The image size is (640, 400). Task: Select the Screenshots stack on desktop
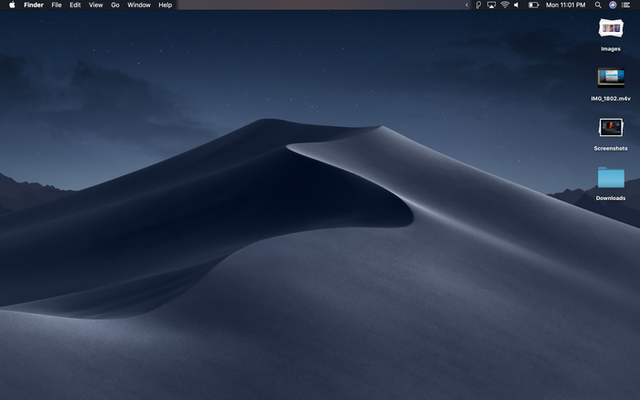[611, 128]
